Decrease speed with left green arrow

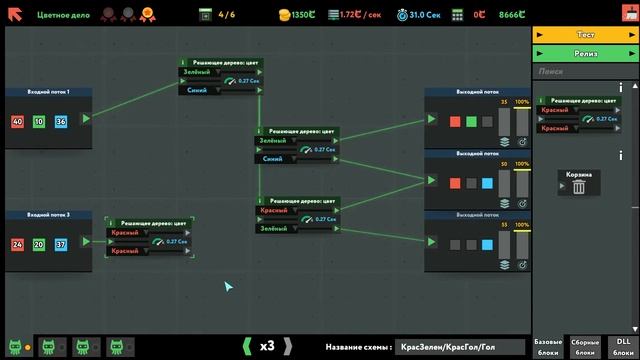(x=247, y=346)
